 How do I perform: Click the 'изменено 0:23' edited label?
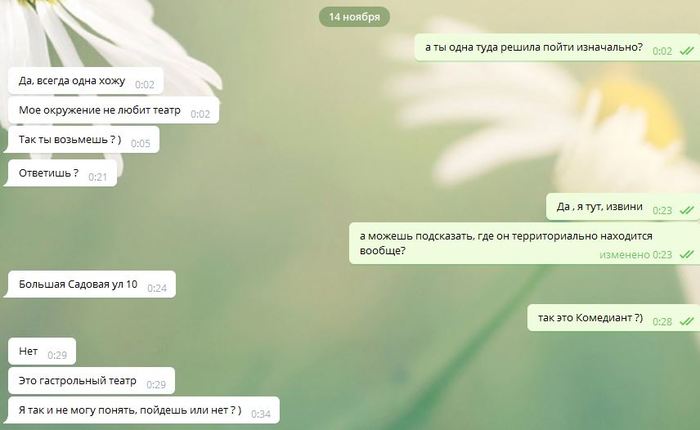point(635,255)
